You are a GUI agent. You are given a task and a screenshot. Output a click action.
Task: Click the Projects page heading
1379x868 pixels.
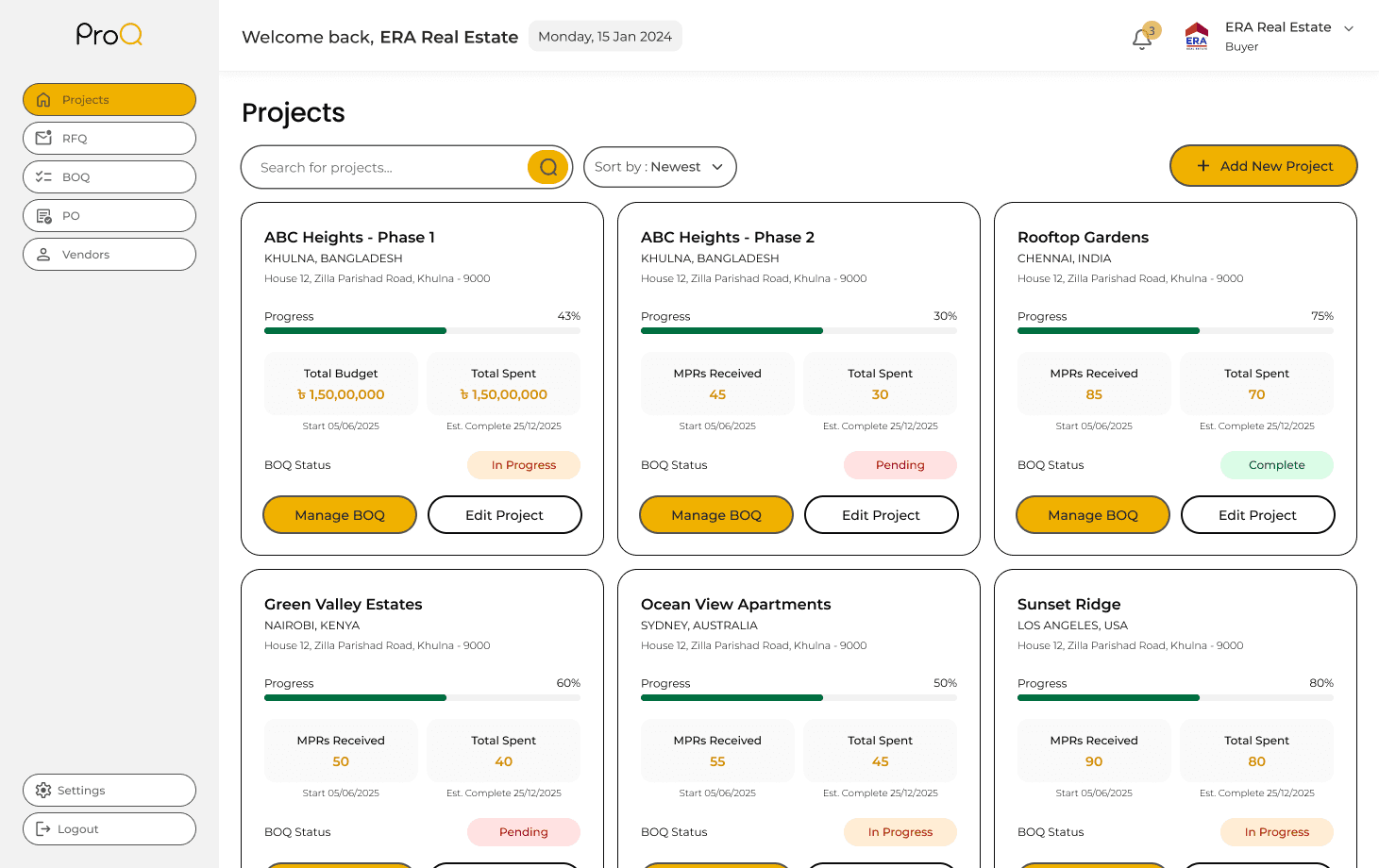pyautogui.click(x=294, y=113)
